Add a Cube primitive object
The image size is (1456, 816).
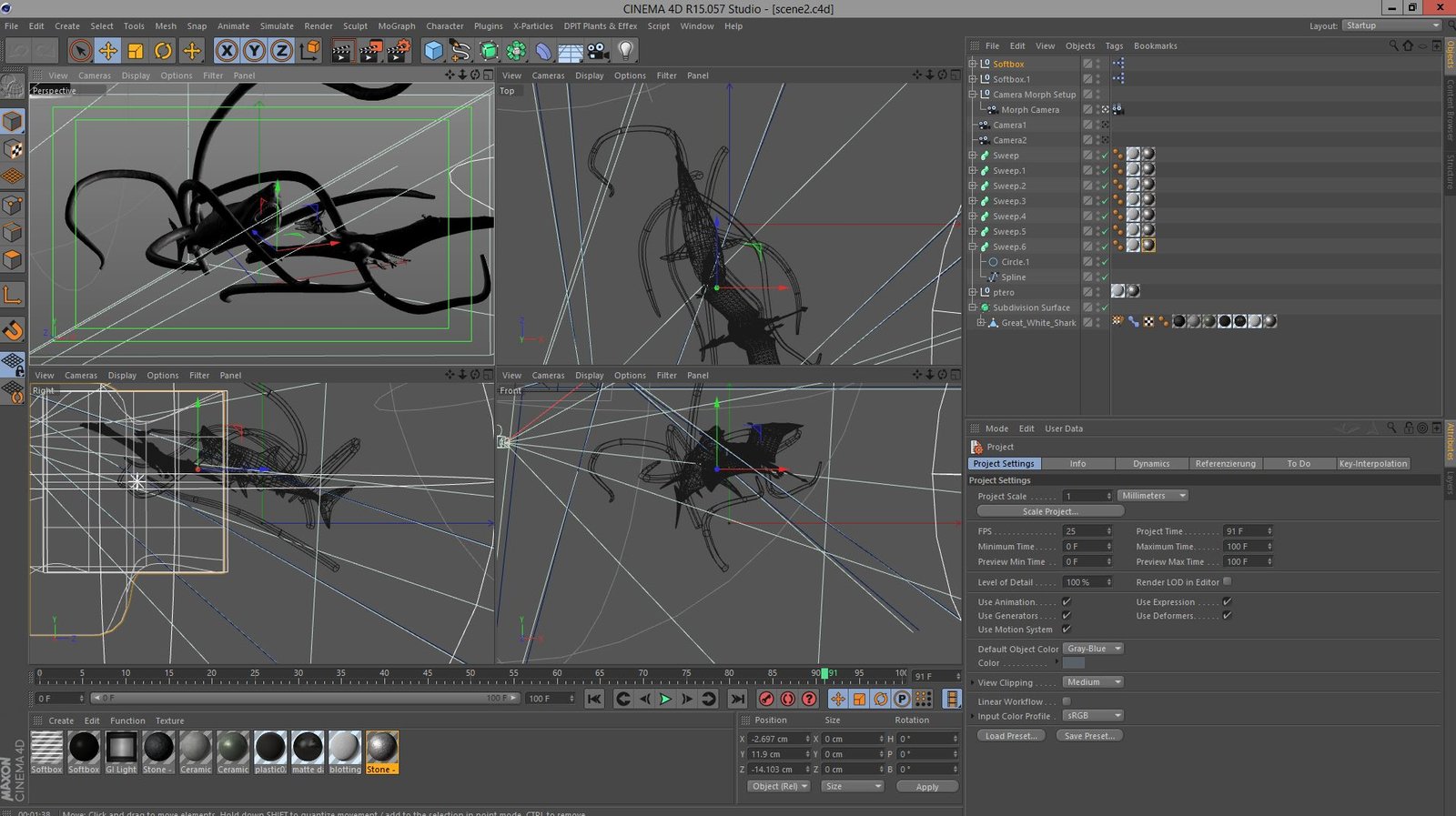(433, 51)
